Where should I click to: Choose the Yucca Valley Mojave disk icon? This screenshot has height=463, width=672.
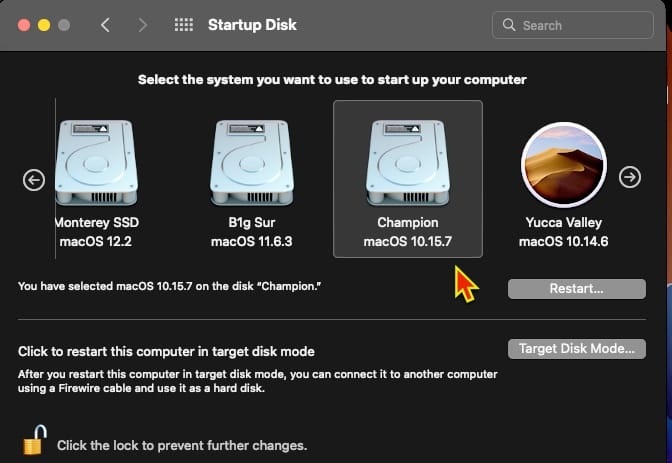tap(564, 165)
